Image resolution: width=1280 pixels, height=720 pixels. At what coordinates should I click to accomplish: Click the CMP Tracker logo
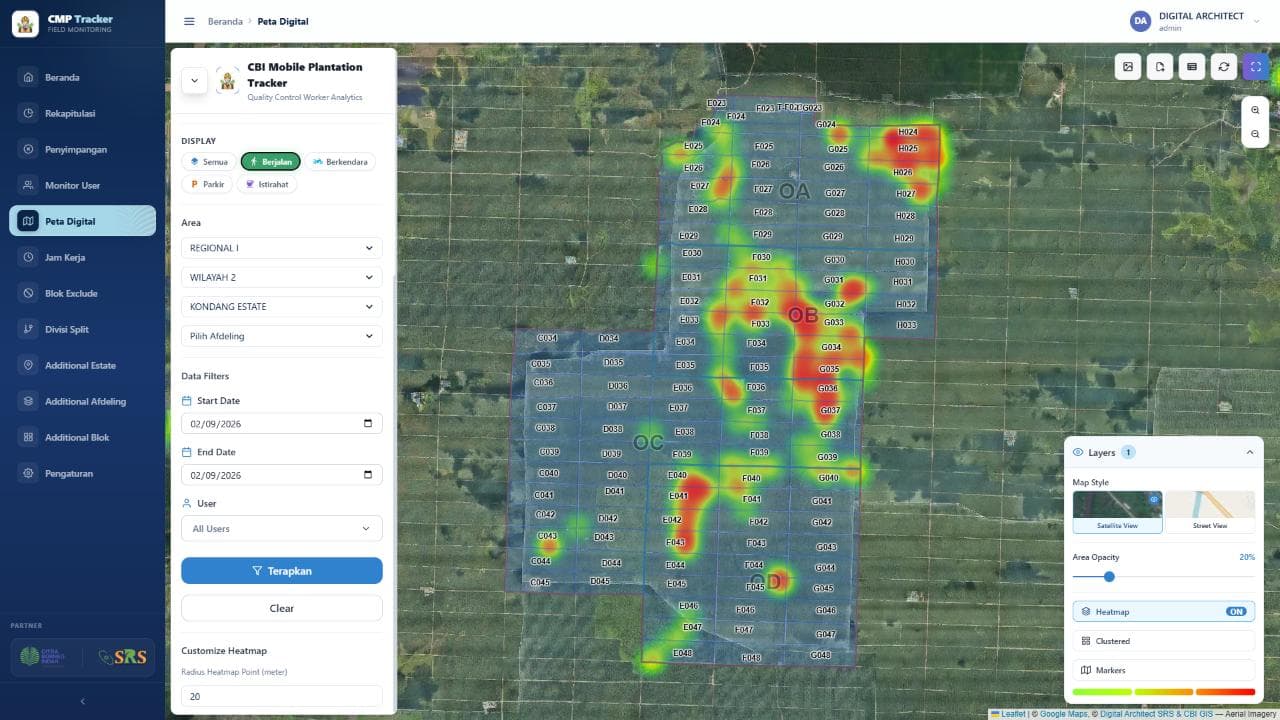click(26, 23)
